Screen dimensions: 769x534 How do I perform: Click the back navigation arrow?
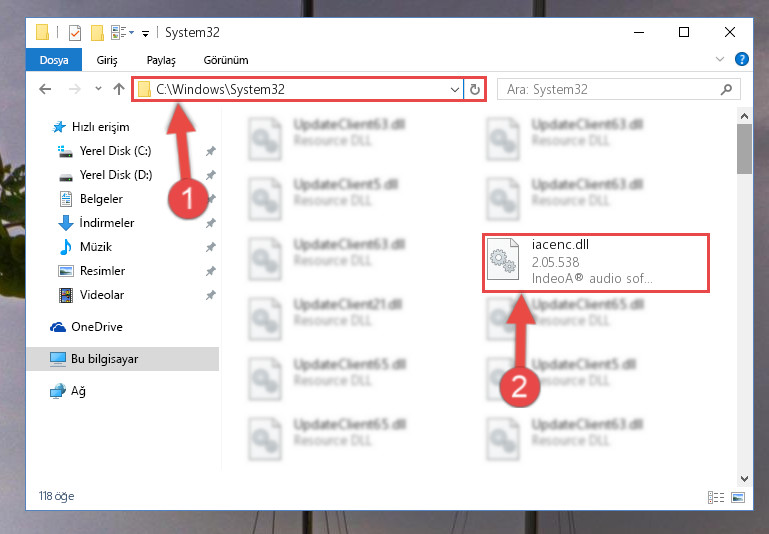[45, 89]
